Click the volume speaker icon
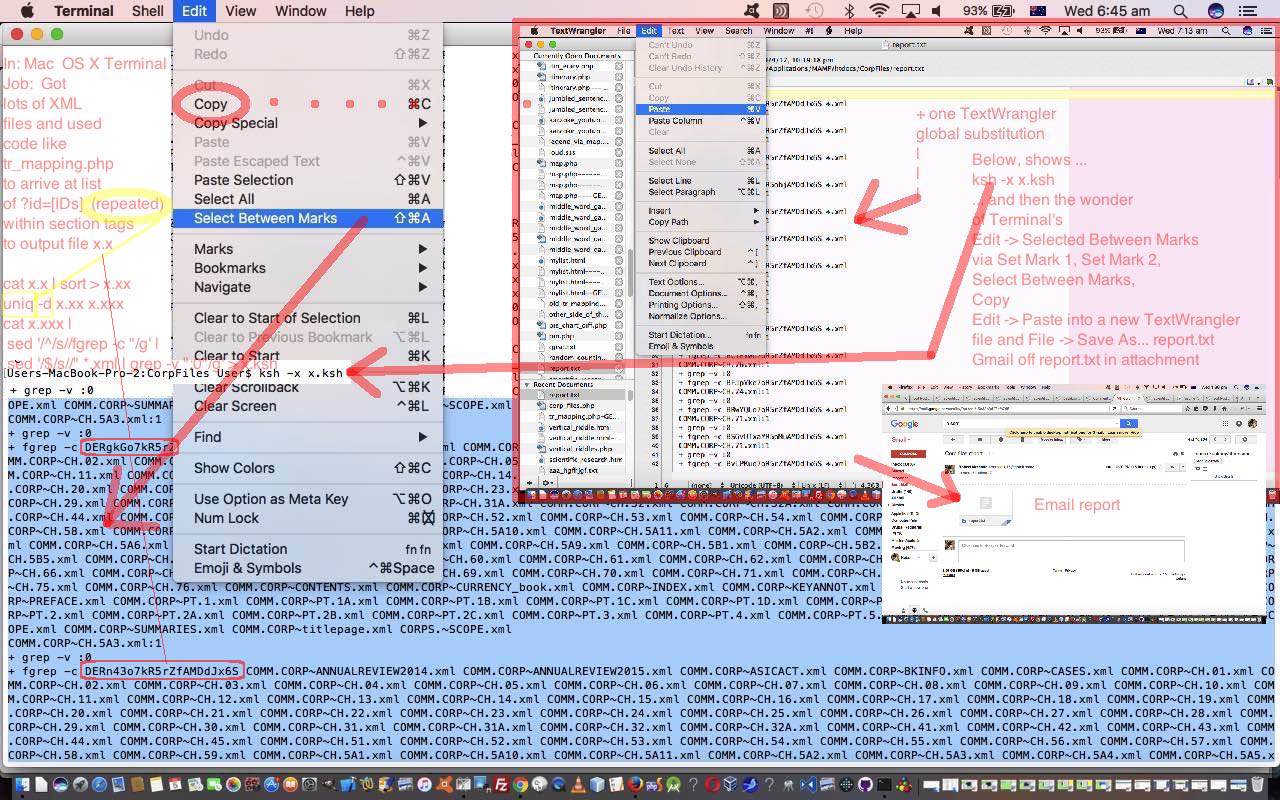The image size is (1280, 800). [938, 11]
